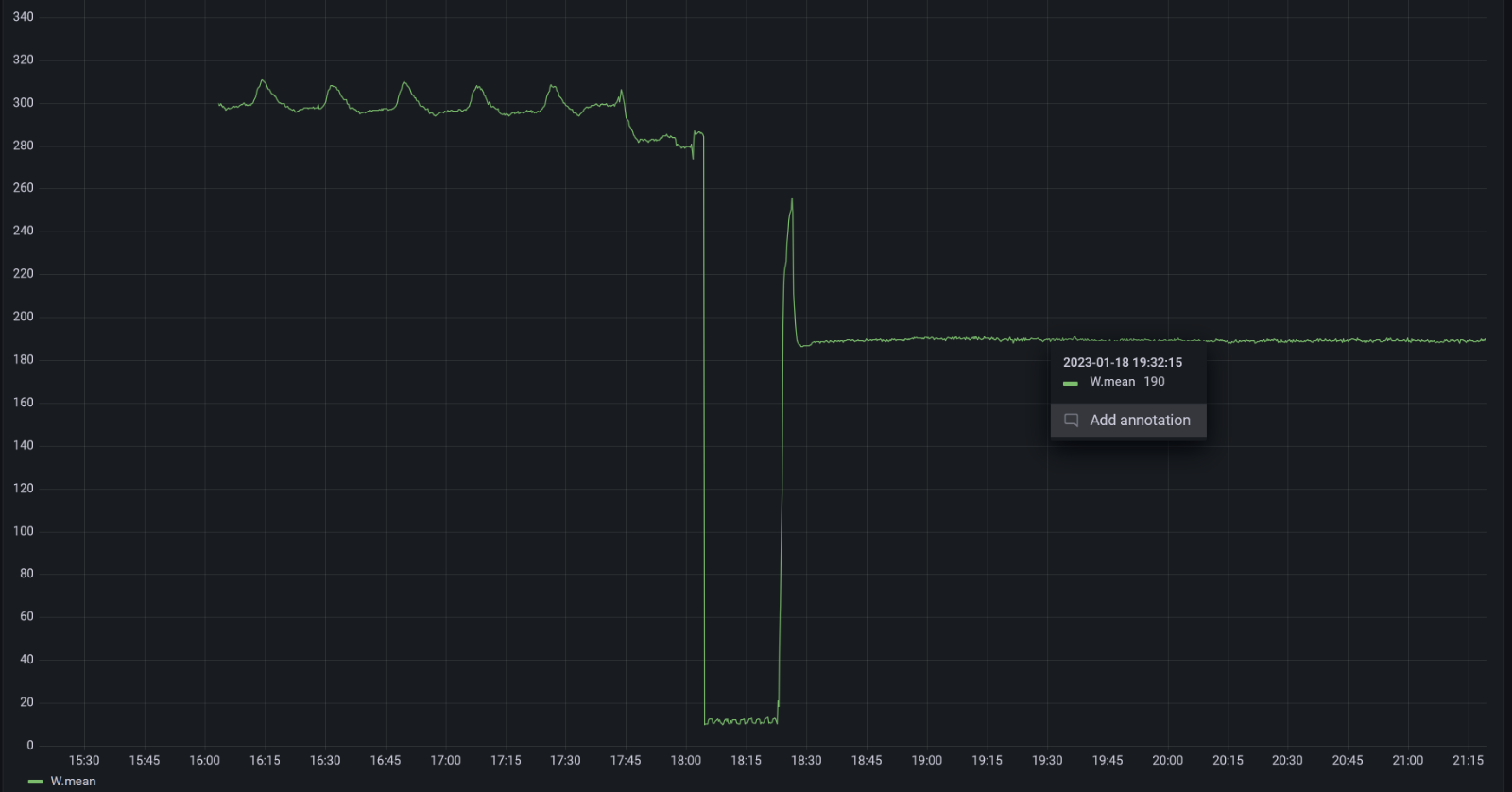Click the tooltip timestamp 2023-01-18 19:32:15
The width and height of the screenshot is (1512, 792).
click(1123, 362)
